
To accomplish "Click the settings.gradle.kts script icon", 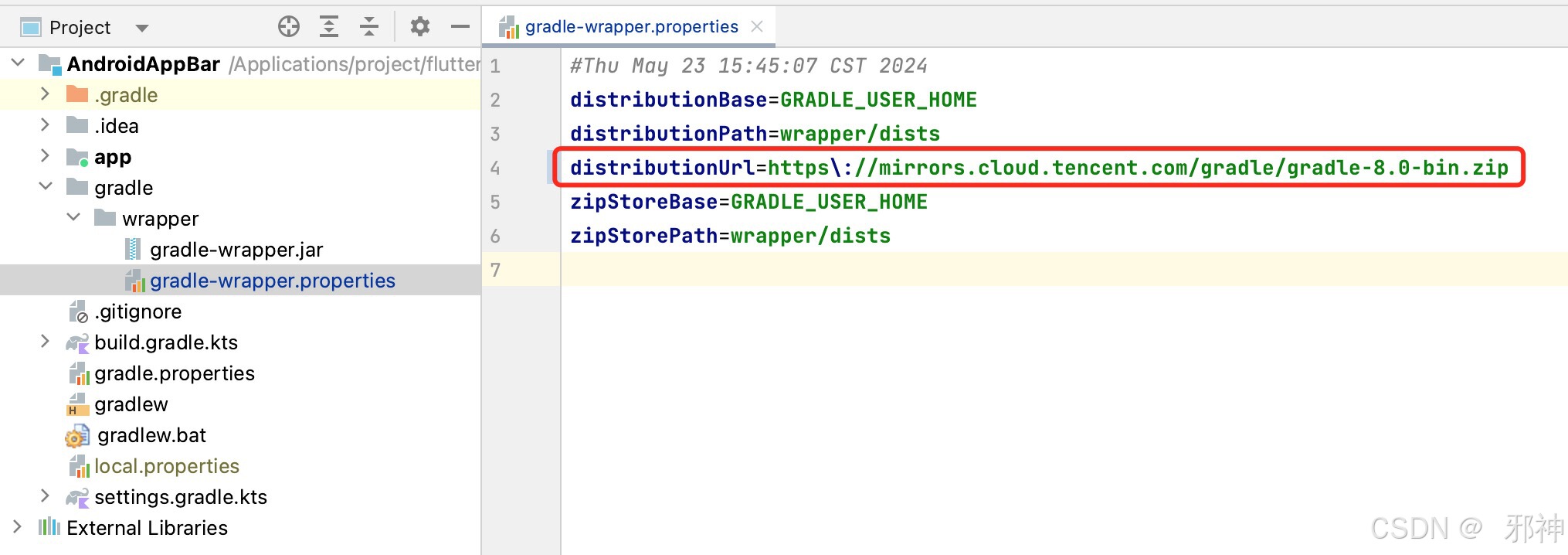I will [77, 497].
